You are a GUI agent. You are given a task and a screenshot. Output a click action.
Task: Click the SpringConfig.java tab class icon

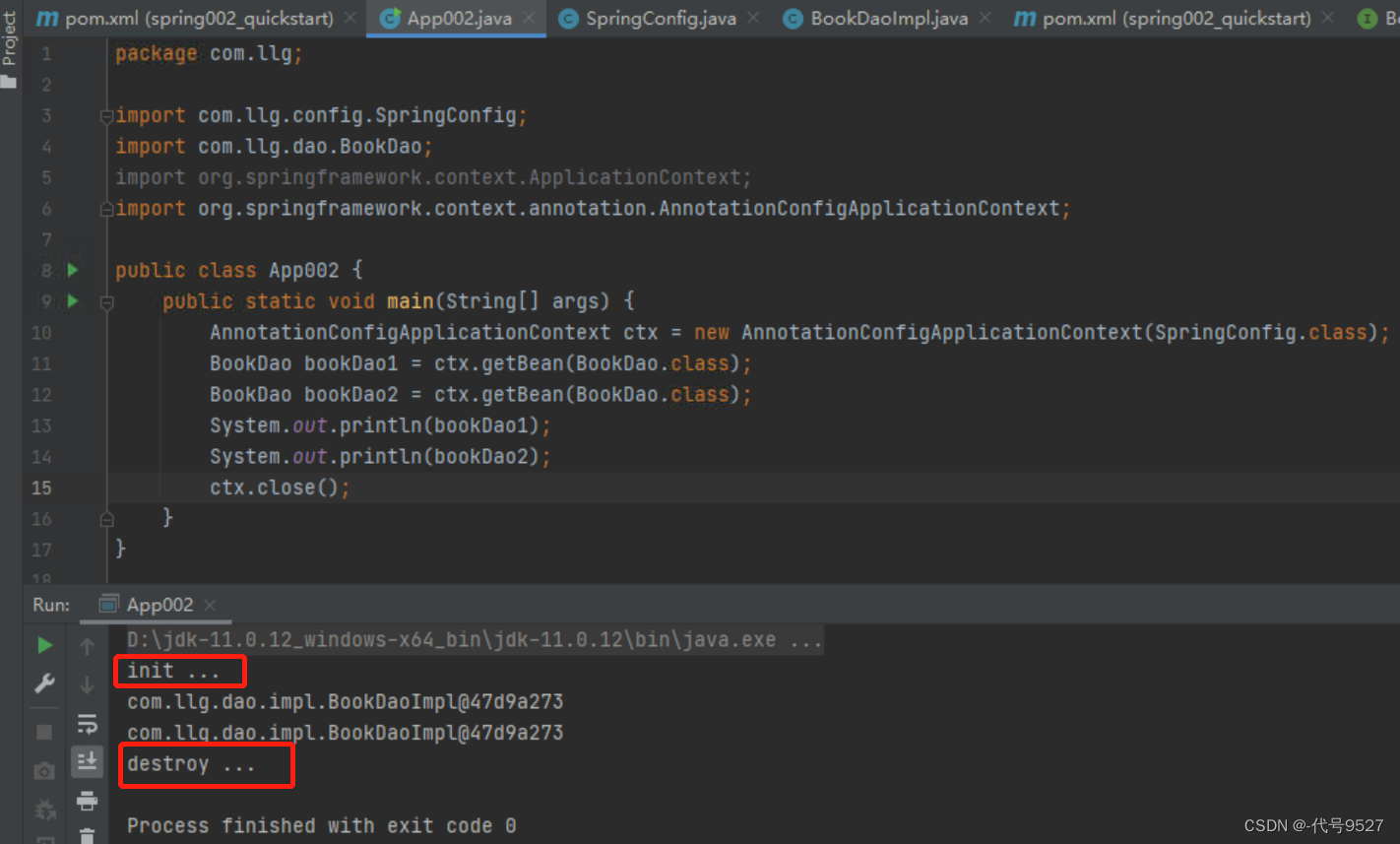pyautogui.click(x=568, y=18)
